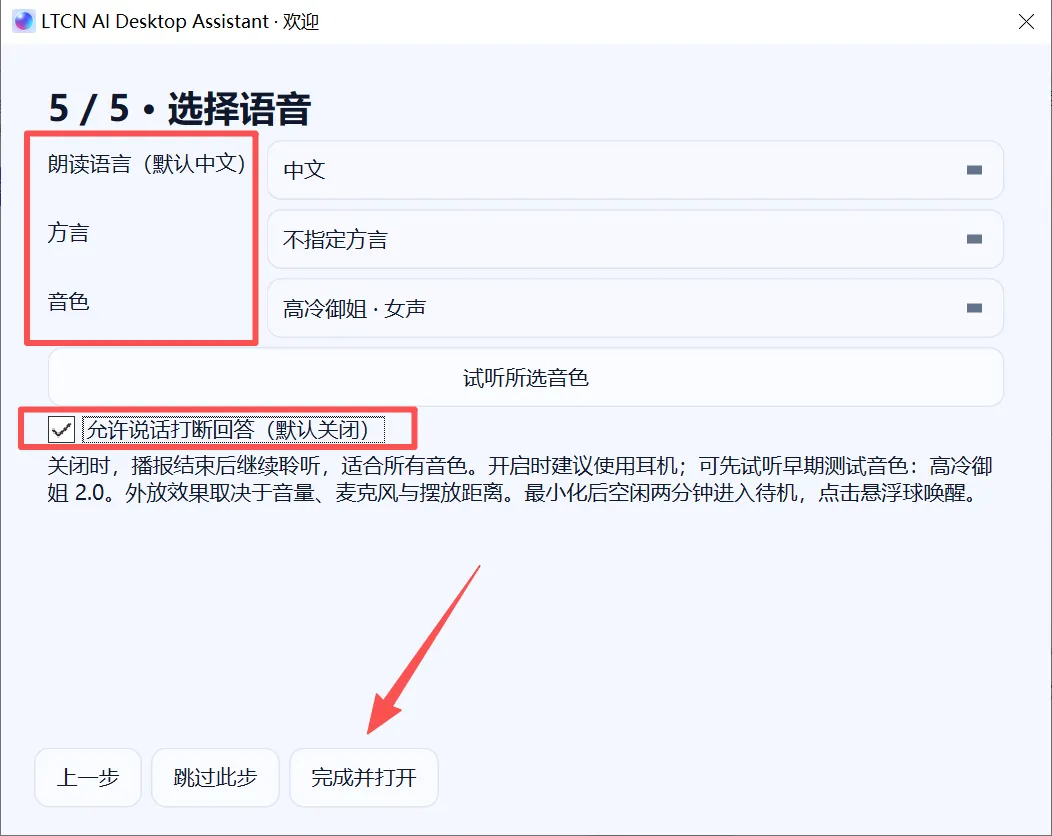This screenshot has height=836, width=1052.
Task: Click the 允许说话打断回答（默认关闭） label text
Action: click(x=233, y=429)
